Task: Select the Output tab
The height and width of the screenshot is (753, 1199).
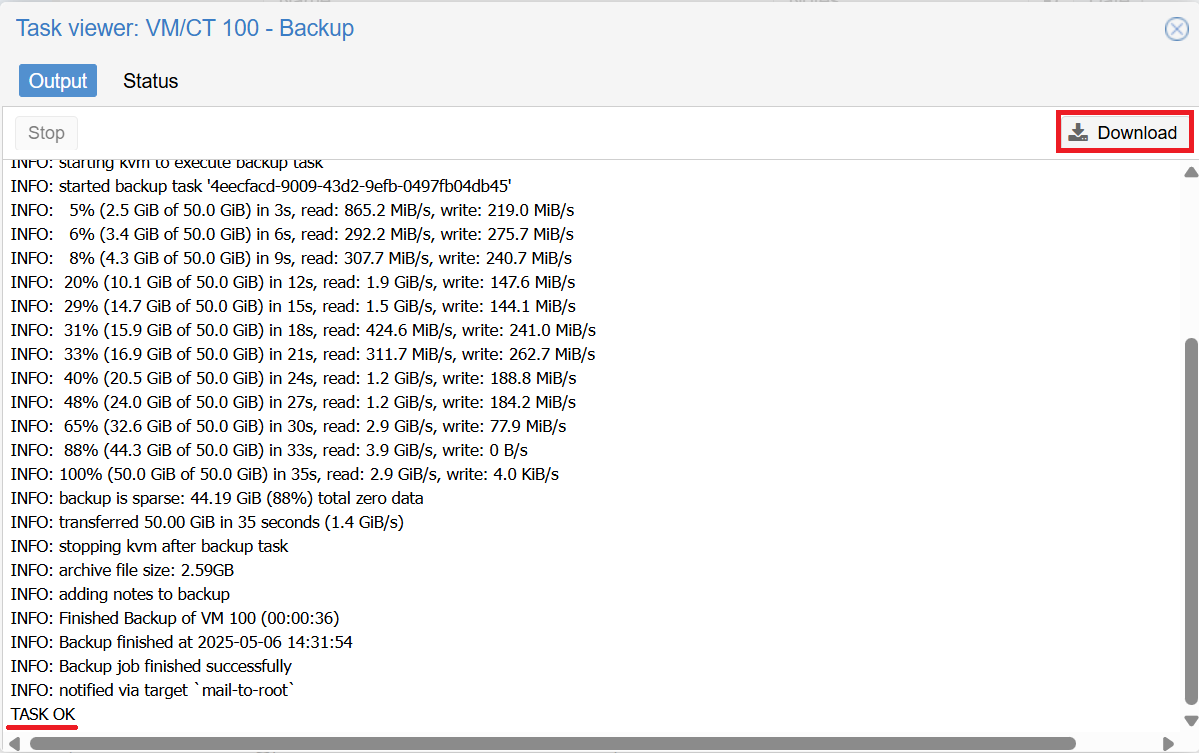Action: (x=58, y=81)
